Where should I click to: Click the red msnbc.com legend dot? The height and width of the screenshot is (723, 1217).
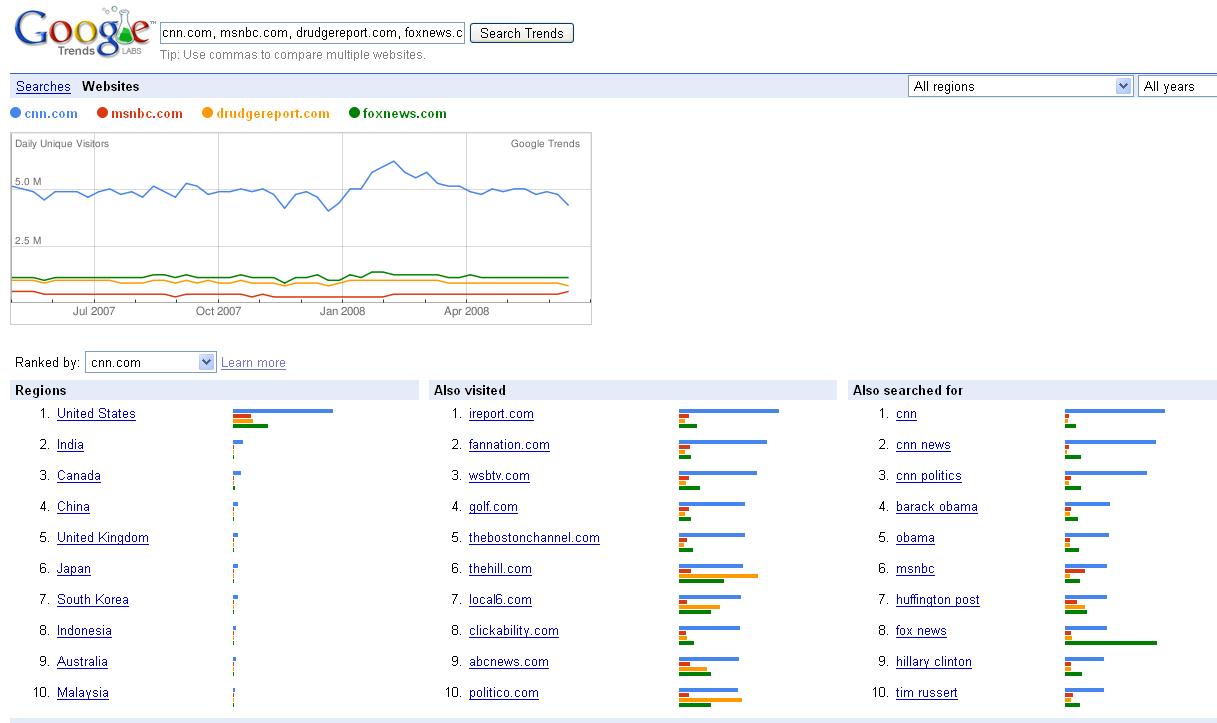click(103, 113)
